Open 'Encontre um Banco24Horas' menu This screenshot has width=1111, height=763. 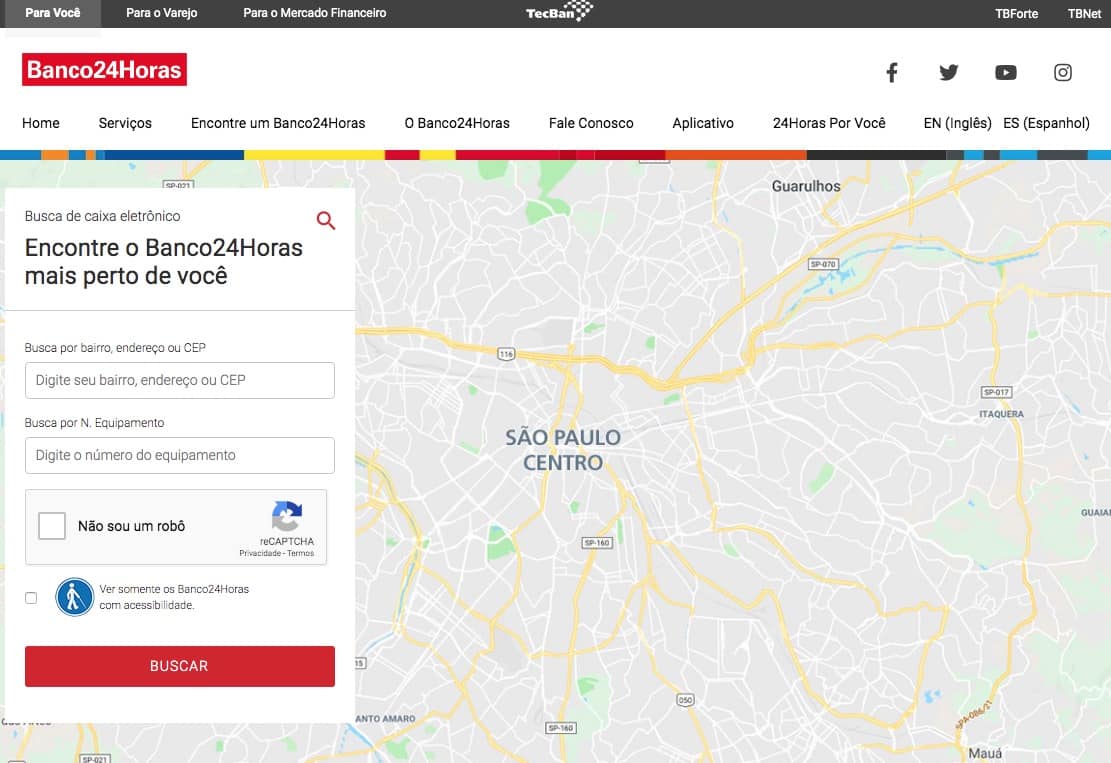278,123
